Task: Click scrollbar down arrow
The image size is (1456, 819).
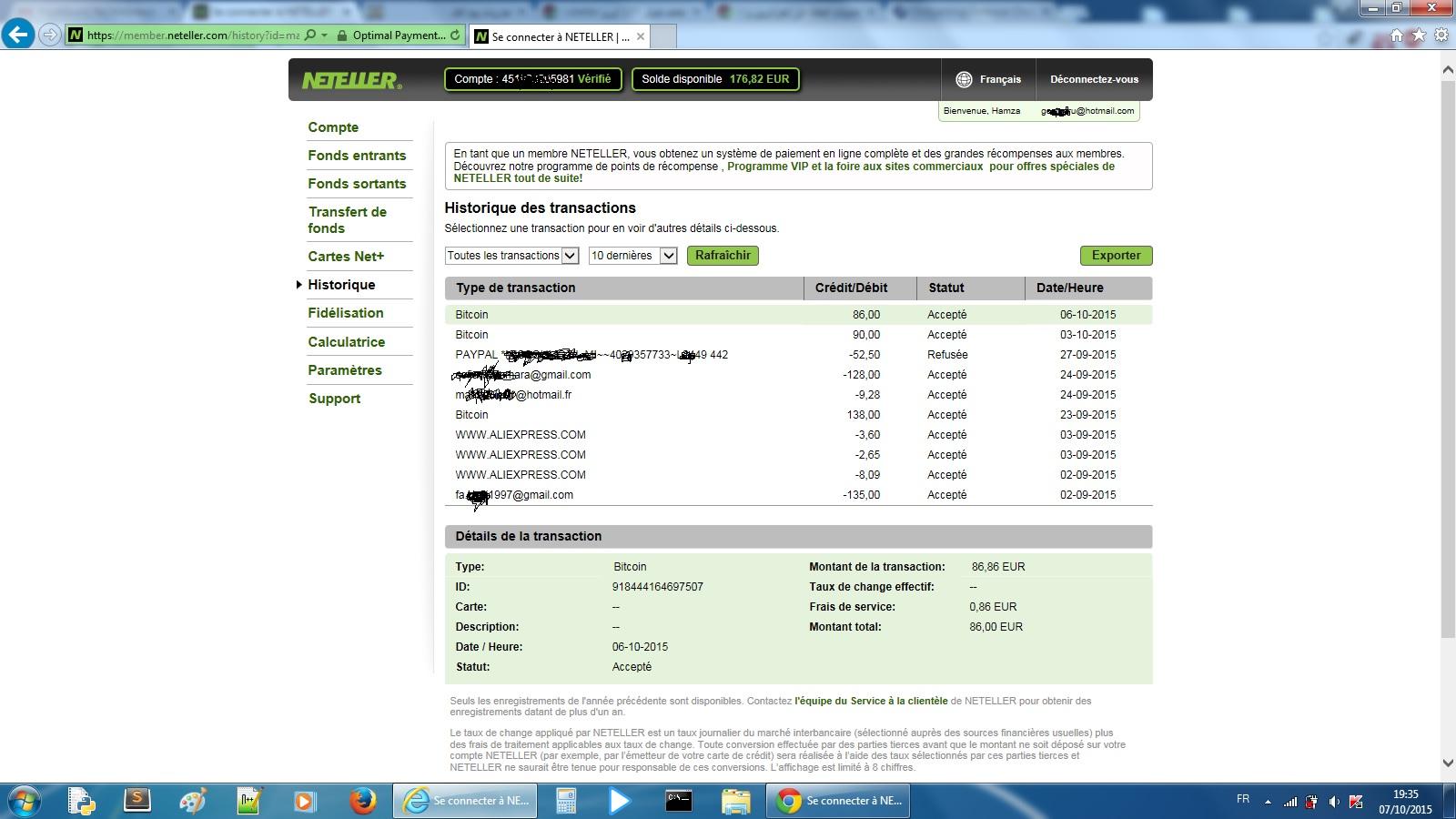Action: pyautogui.click(x=1447, y=763)
